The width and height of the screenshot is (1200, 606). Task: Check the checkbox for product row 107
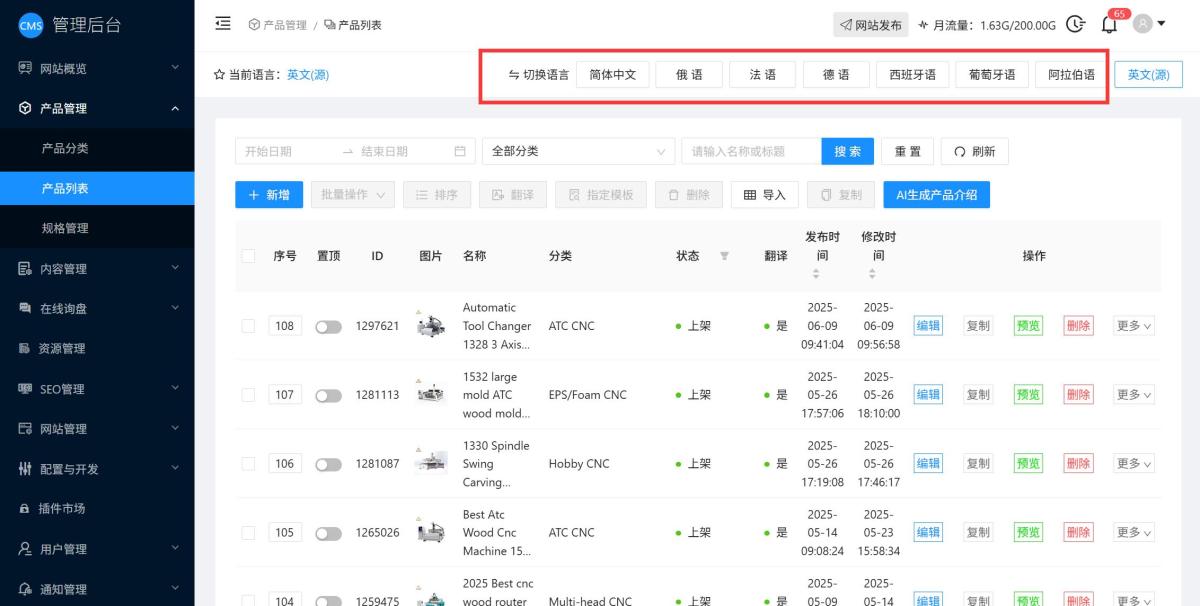point(248,395)
